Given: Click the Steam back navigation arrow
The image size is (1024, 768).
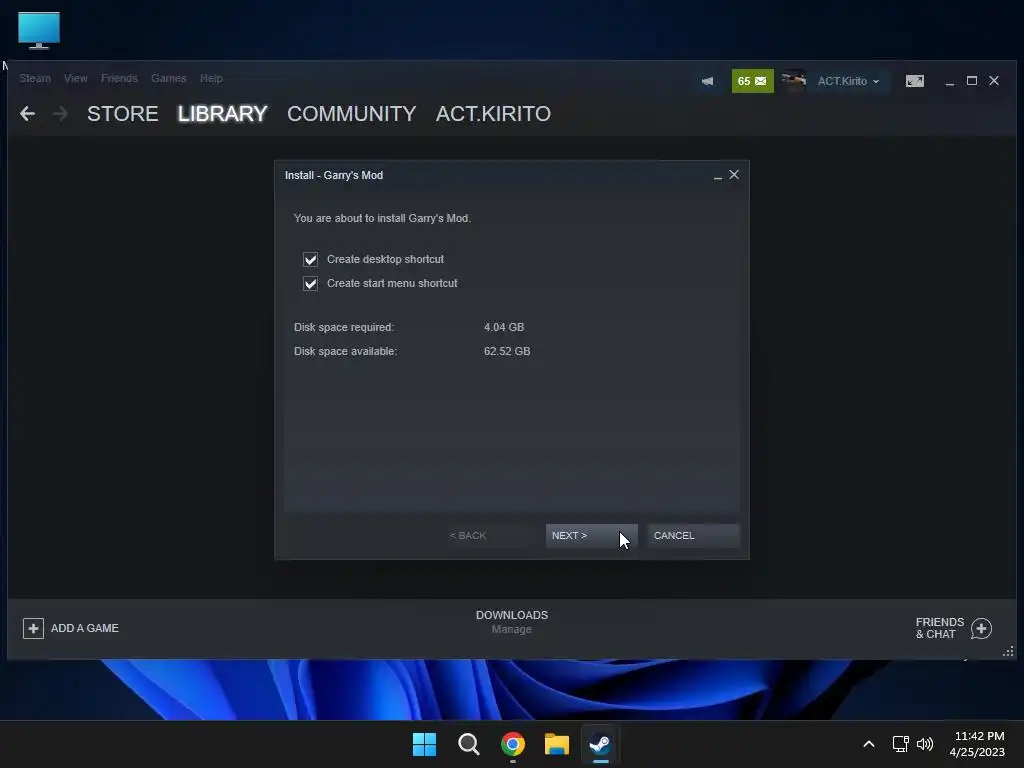Looking at the screenshot, I should pyautogui.click(x=27, y=114).
